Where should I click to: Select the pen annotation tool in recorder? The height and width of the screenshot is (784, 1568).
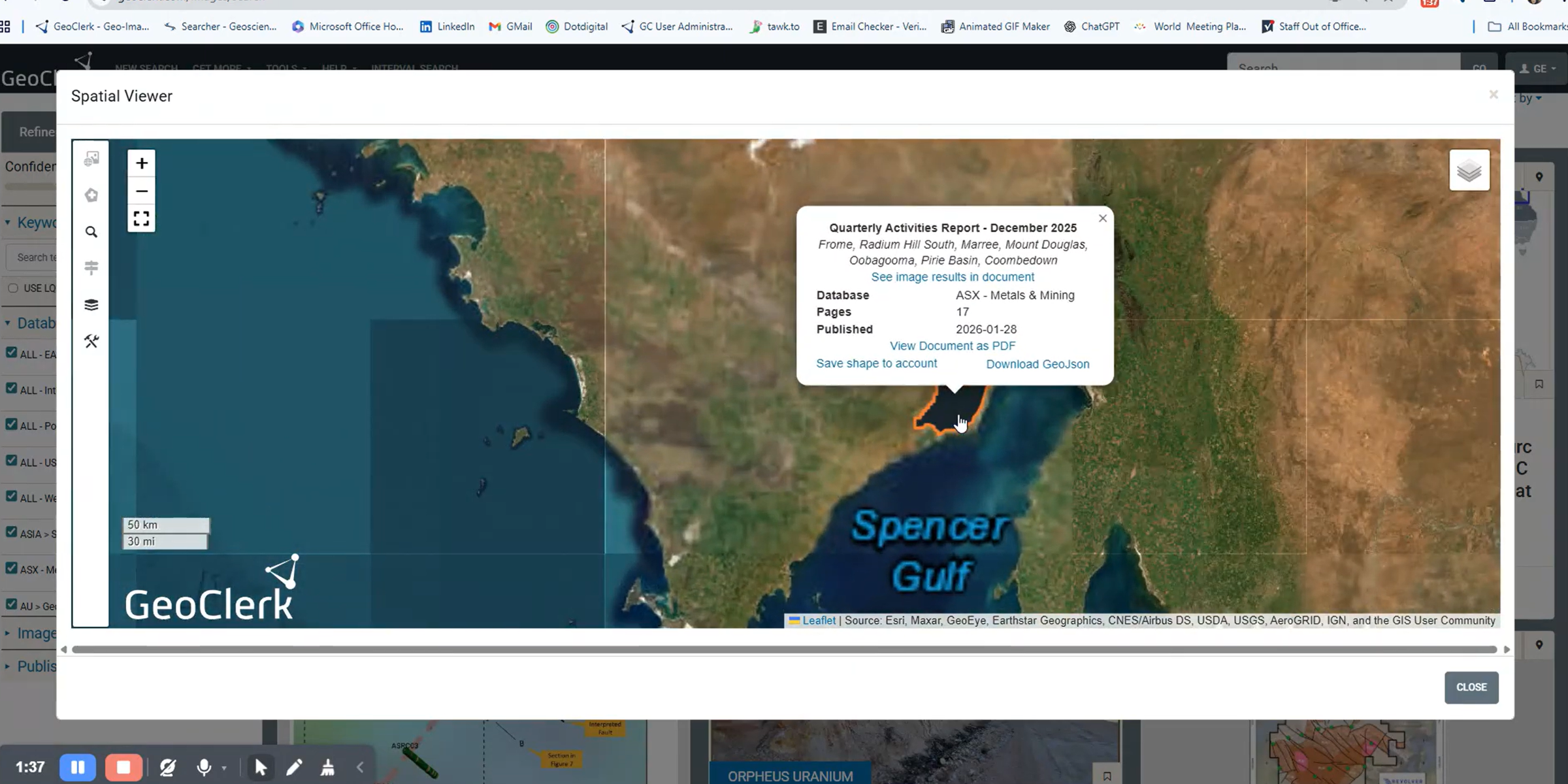(294, 767)
